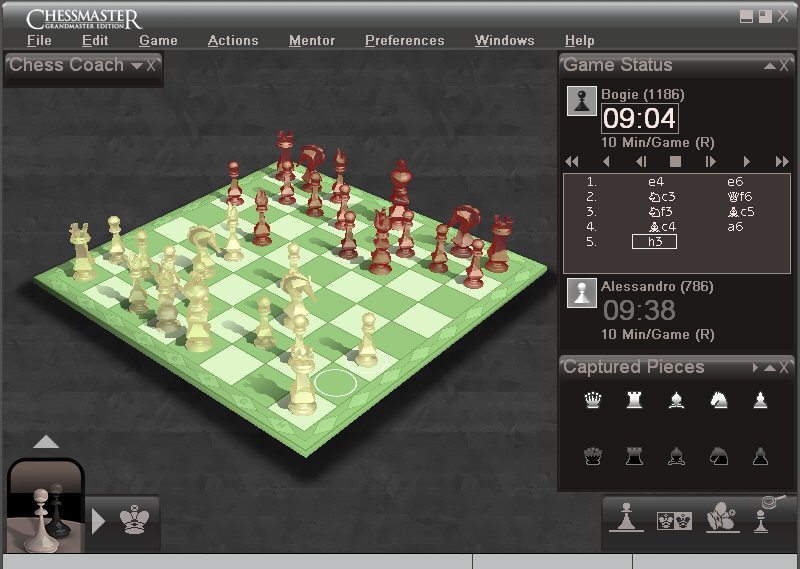Open the Preferences menu

click(405, 40)
